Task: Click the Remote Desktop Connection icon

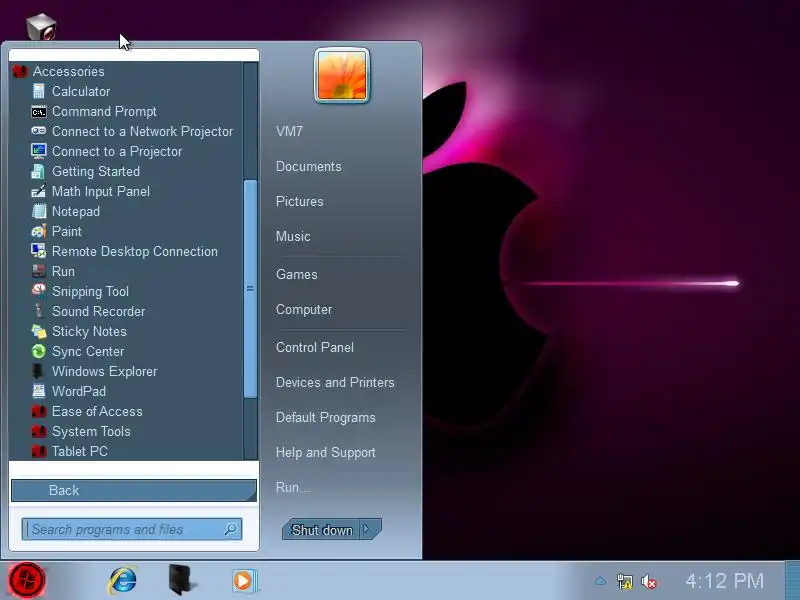Action: click(38, 251)
